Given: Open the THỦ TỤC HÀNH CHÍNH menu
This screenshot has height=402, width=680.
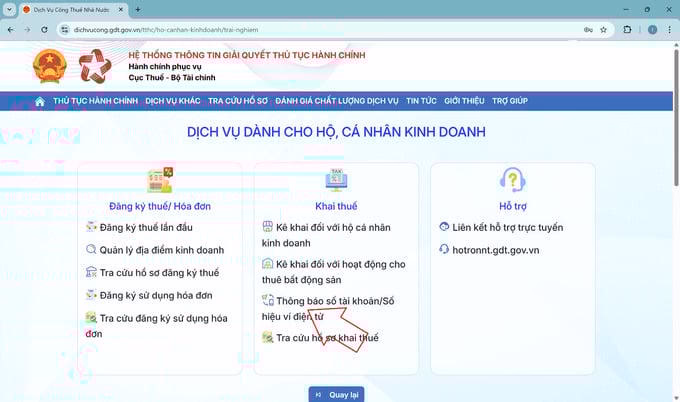Looking at the screenshot, I should [95, 101].
